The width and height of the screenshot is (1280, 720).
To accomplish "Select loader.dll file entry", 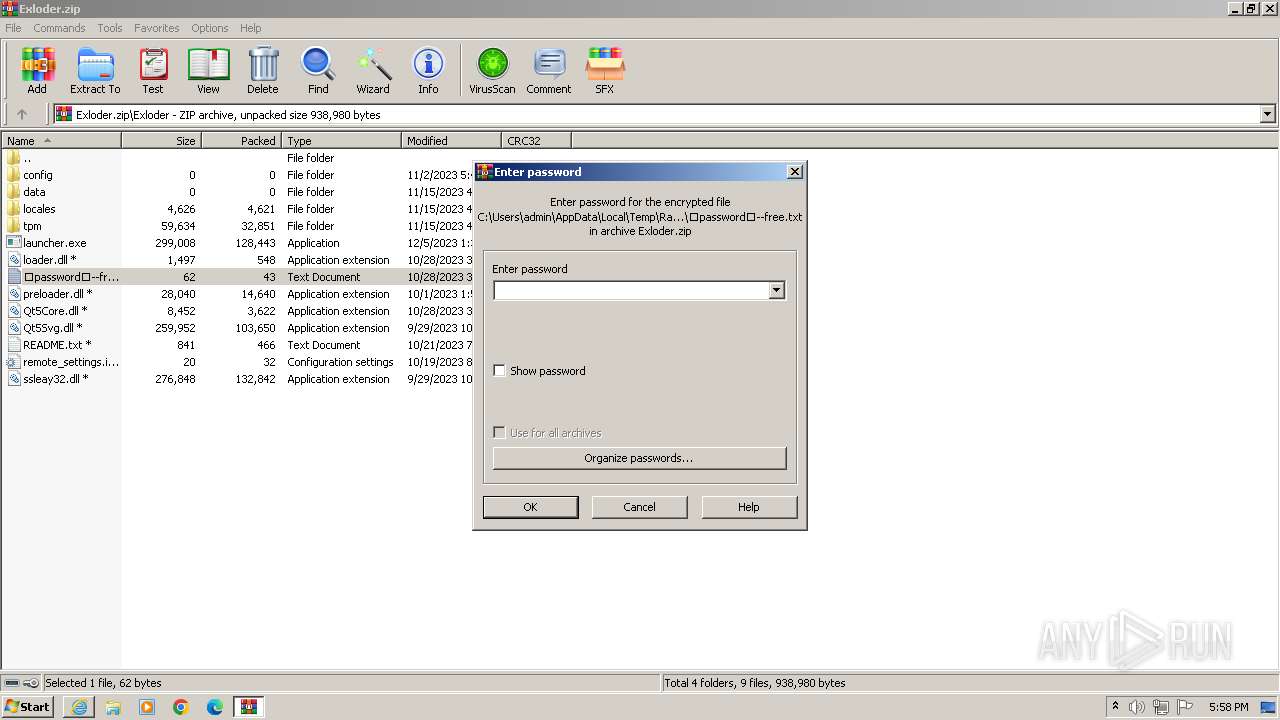I will pos(50,260).
